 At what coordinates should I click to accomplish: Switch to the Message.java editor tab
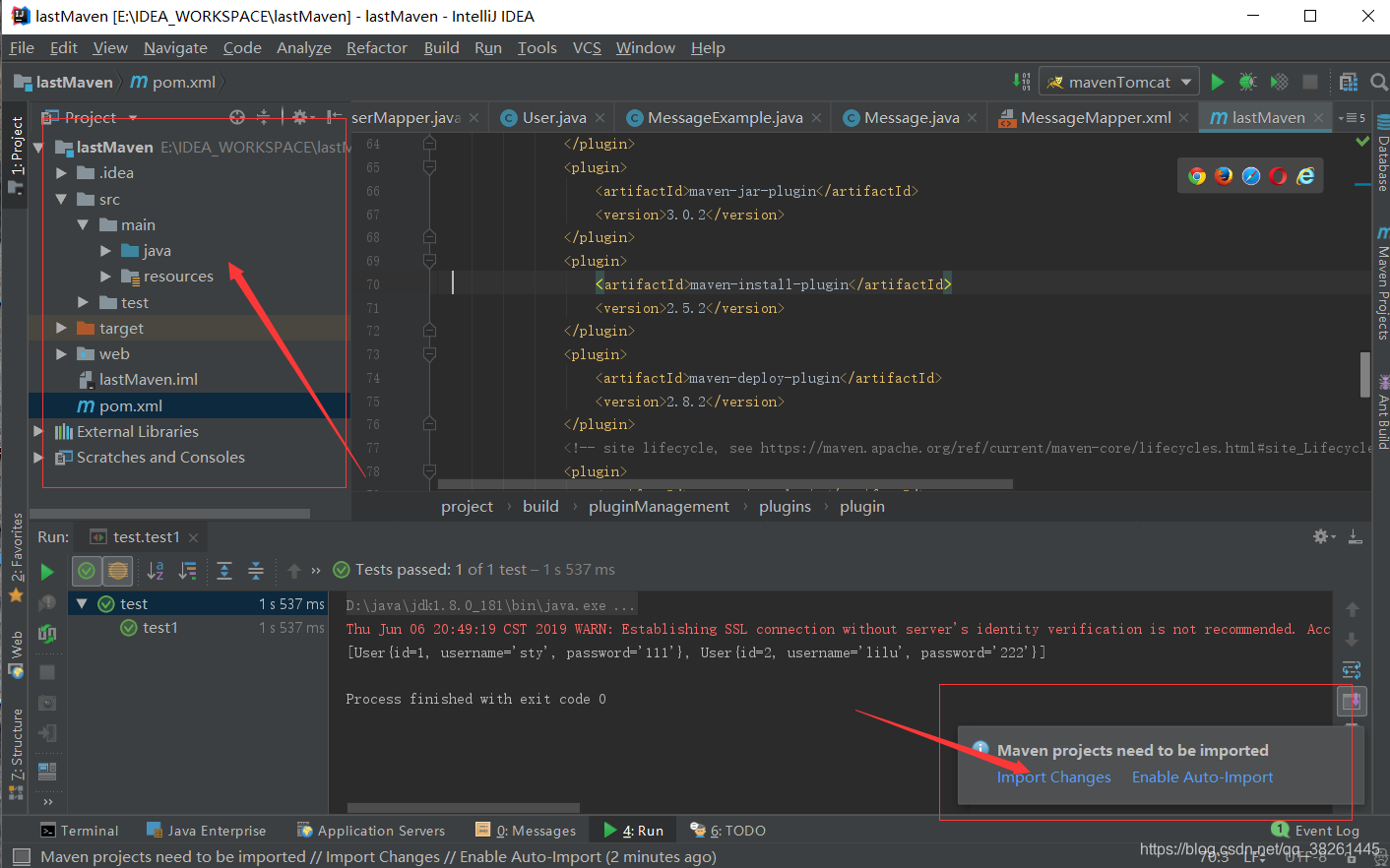(911, 117)
